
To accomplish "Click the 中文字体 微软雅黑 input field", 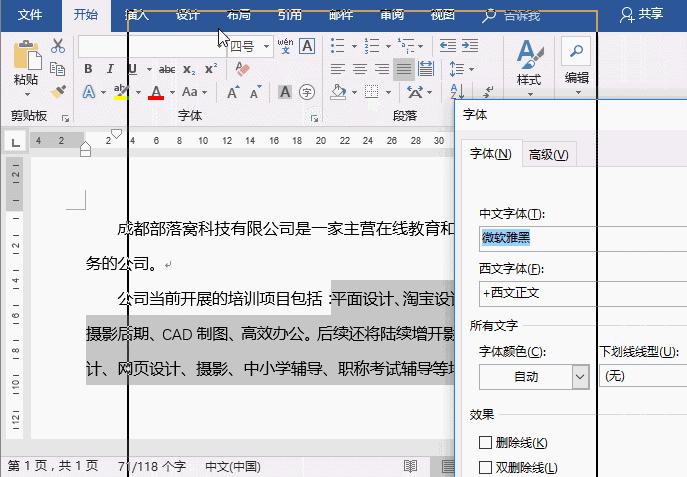I will 583,238.
